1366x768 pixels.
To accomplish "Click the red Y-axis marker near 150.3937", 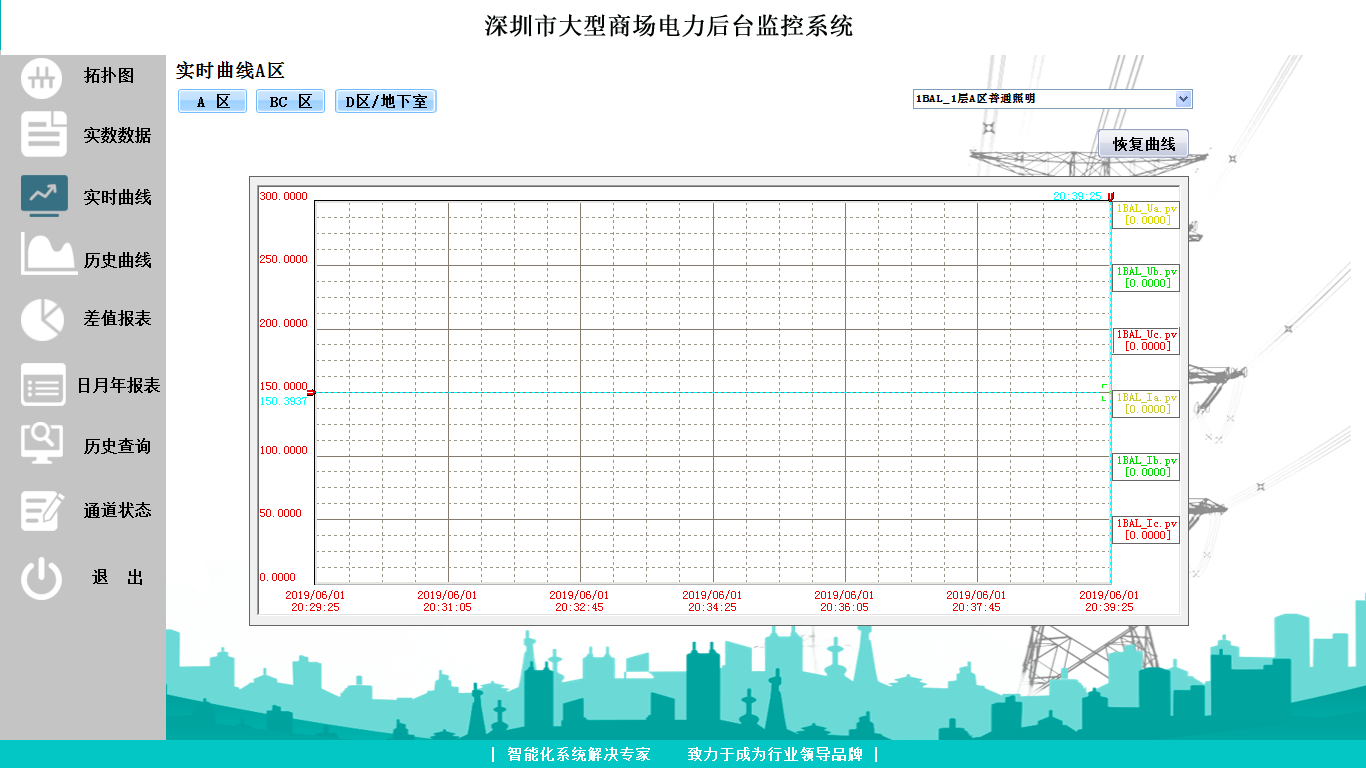I will 311,393.
